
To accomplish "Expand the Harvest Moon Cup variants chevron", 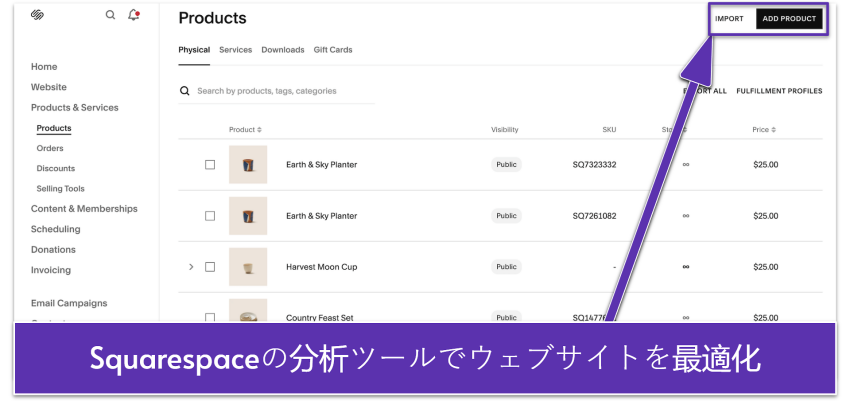I will 191,267.
